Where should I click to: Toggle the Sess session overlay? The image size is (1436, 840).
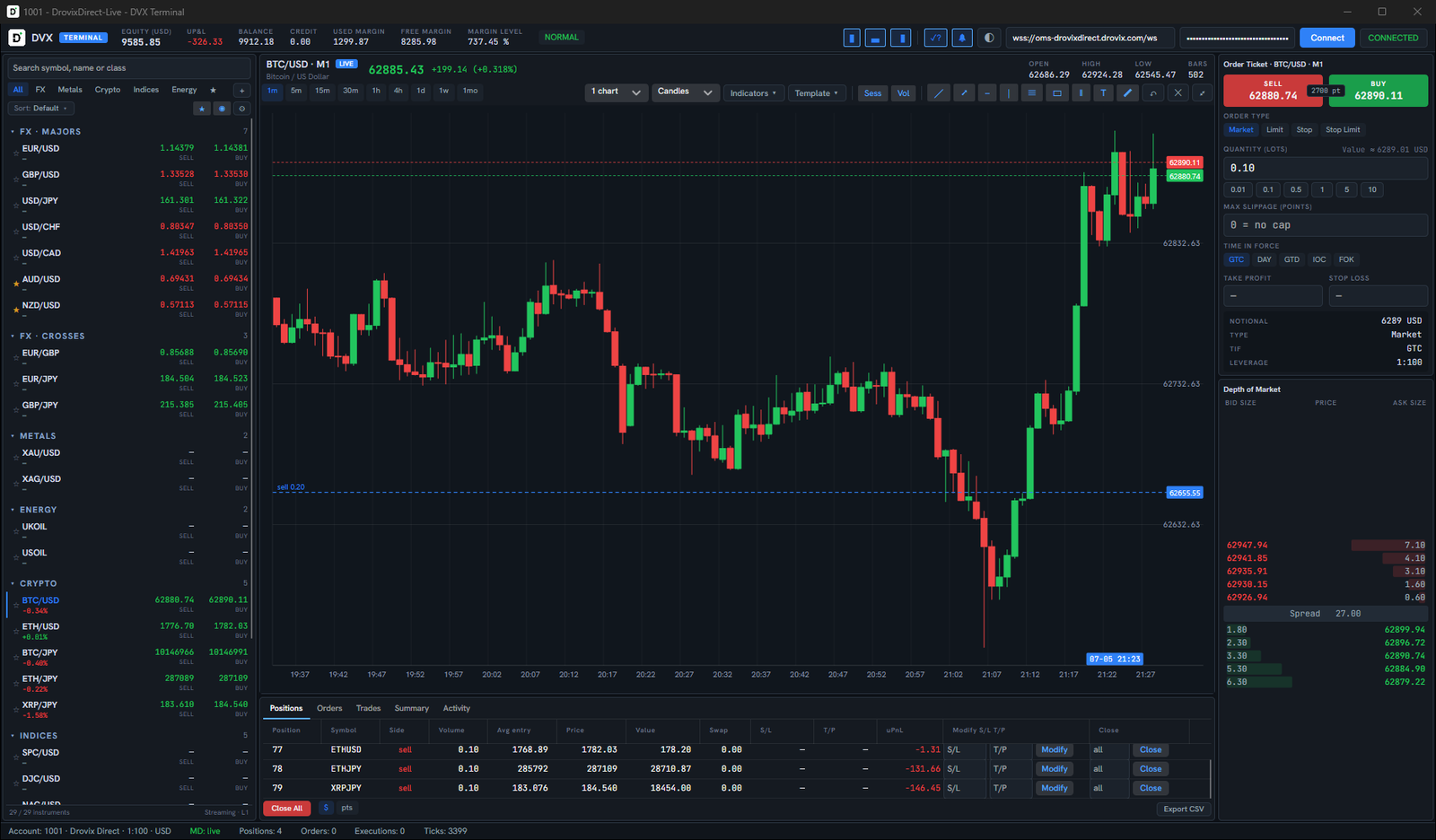872,93
